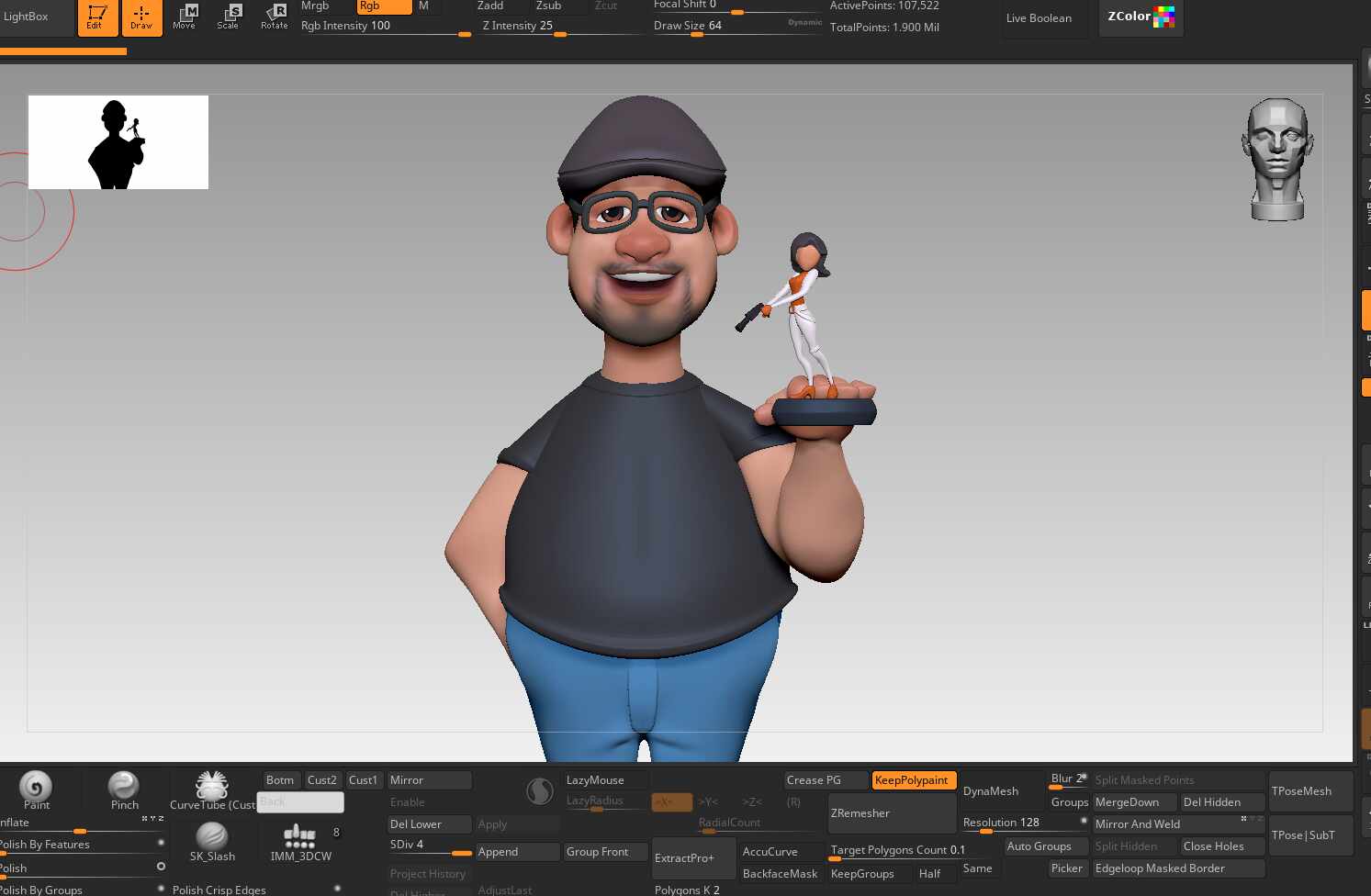Viewport: 1371px width, 896px height.
Task: Select the Paint brush icon
Action: pos(36,788)
